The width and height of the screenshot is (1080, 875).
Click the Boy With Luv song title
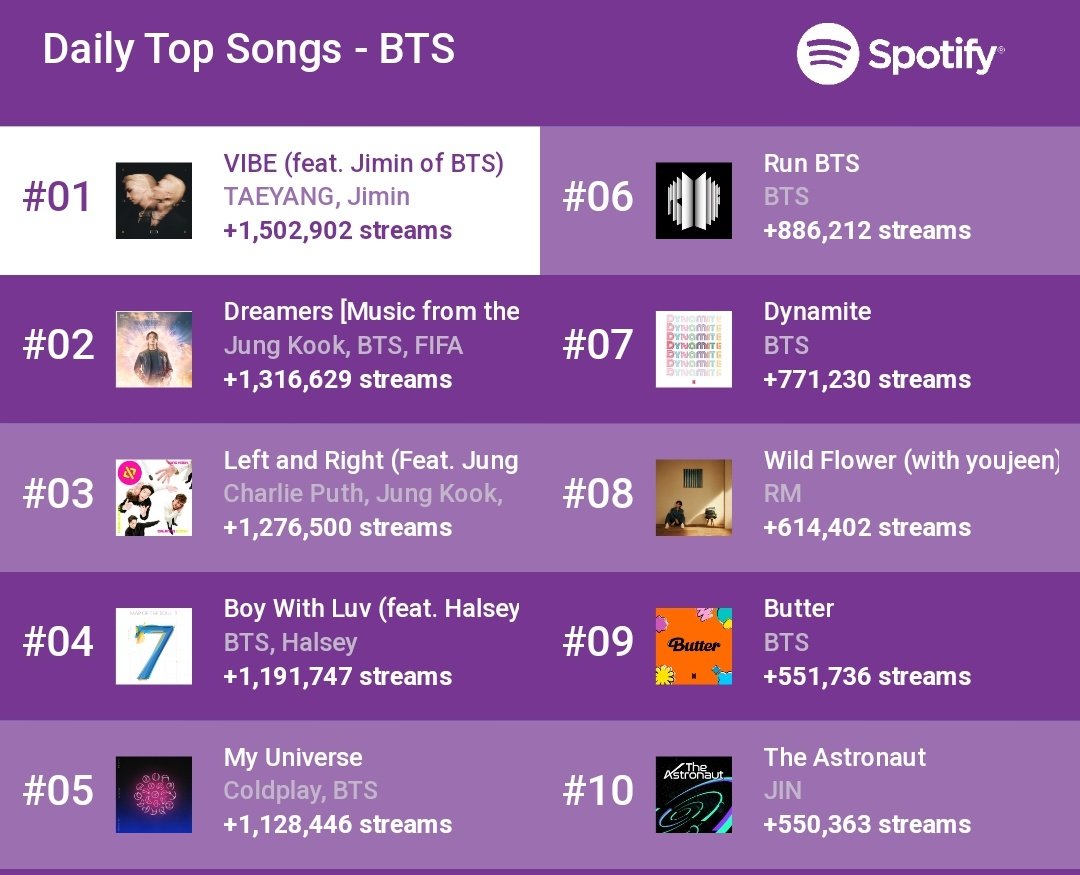pyautogui.click(x=372, y=609)
